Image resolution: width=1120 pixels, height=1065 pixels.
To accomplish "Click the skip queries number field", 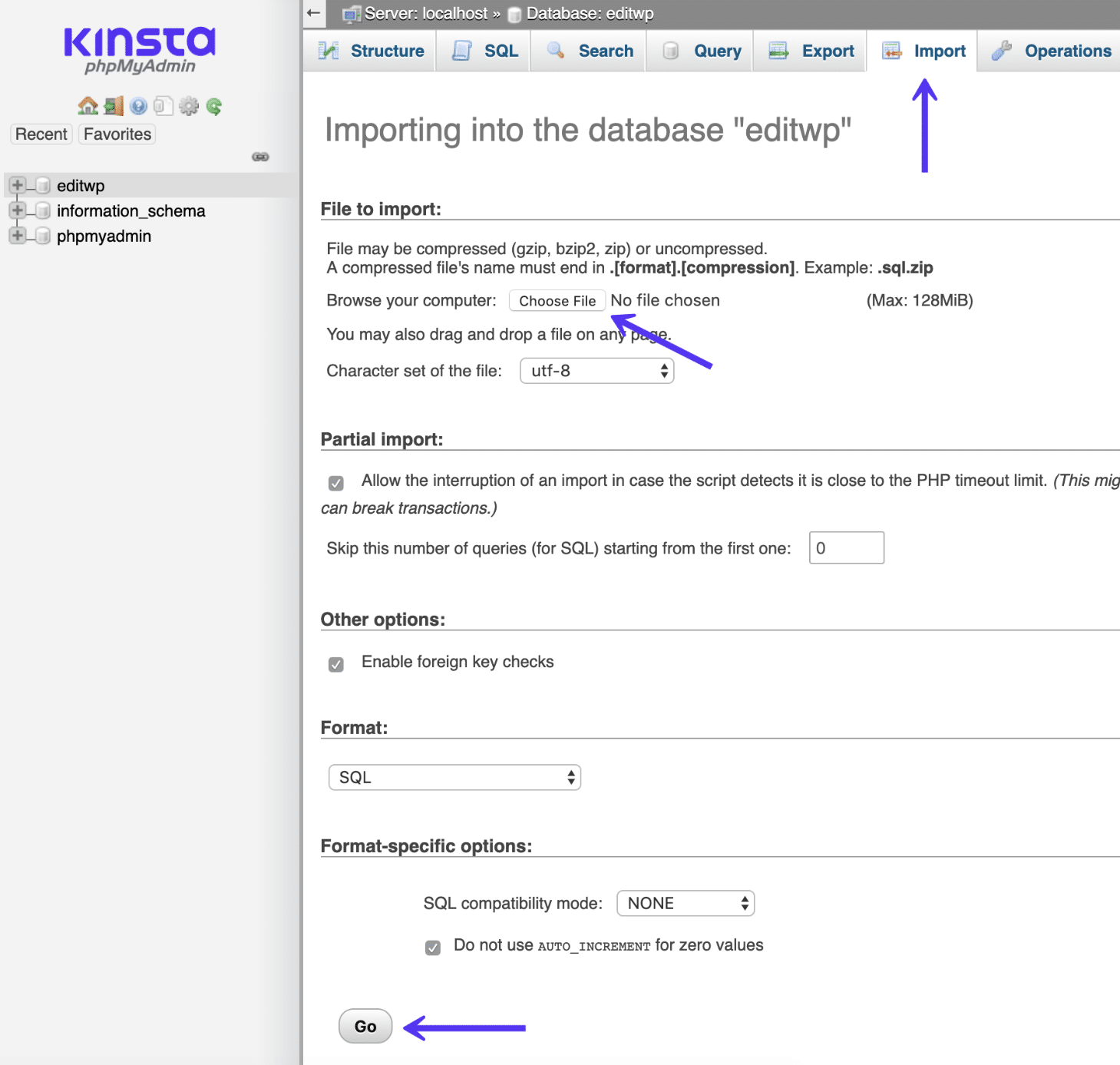I will point(845,547).
